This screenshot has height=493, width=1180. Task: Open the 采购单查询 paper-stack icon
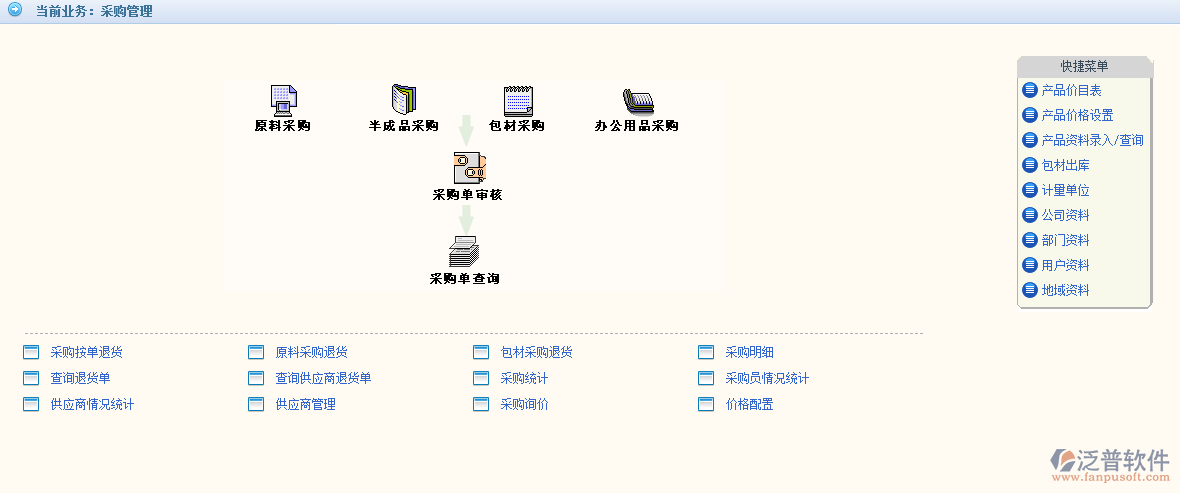coord(464,251)
